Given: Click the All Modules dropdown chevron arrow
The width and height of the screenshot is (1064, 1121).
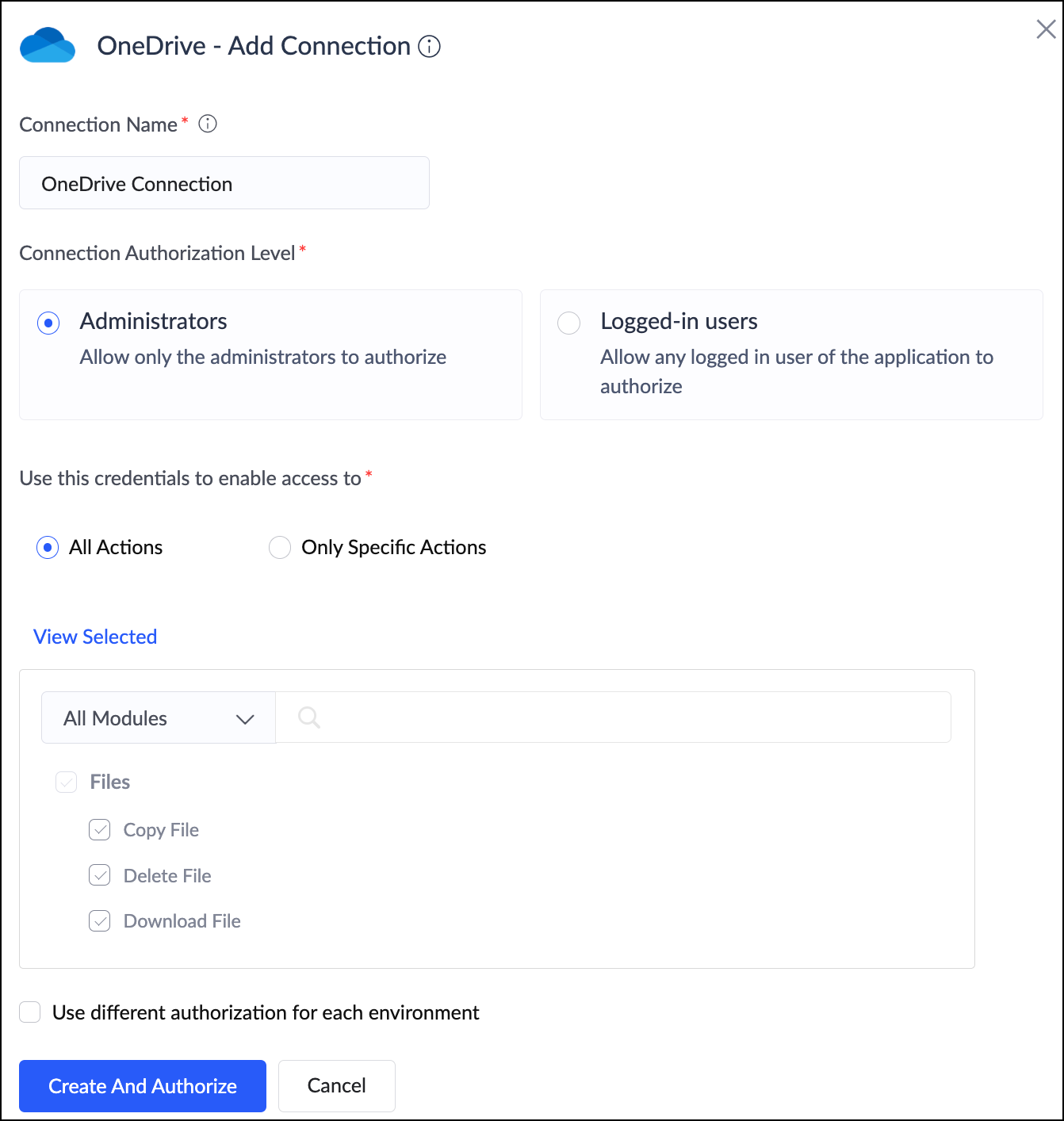Looking at the screenshot, I should (x=245, y=719).
